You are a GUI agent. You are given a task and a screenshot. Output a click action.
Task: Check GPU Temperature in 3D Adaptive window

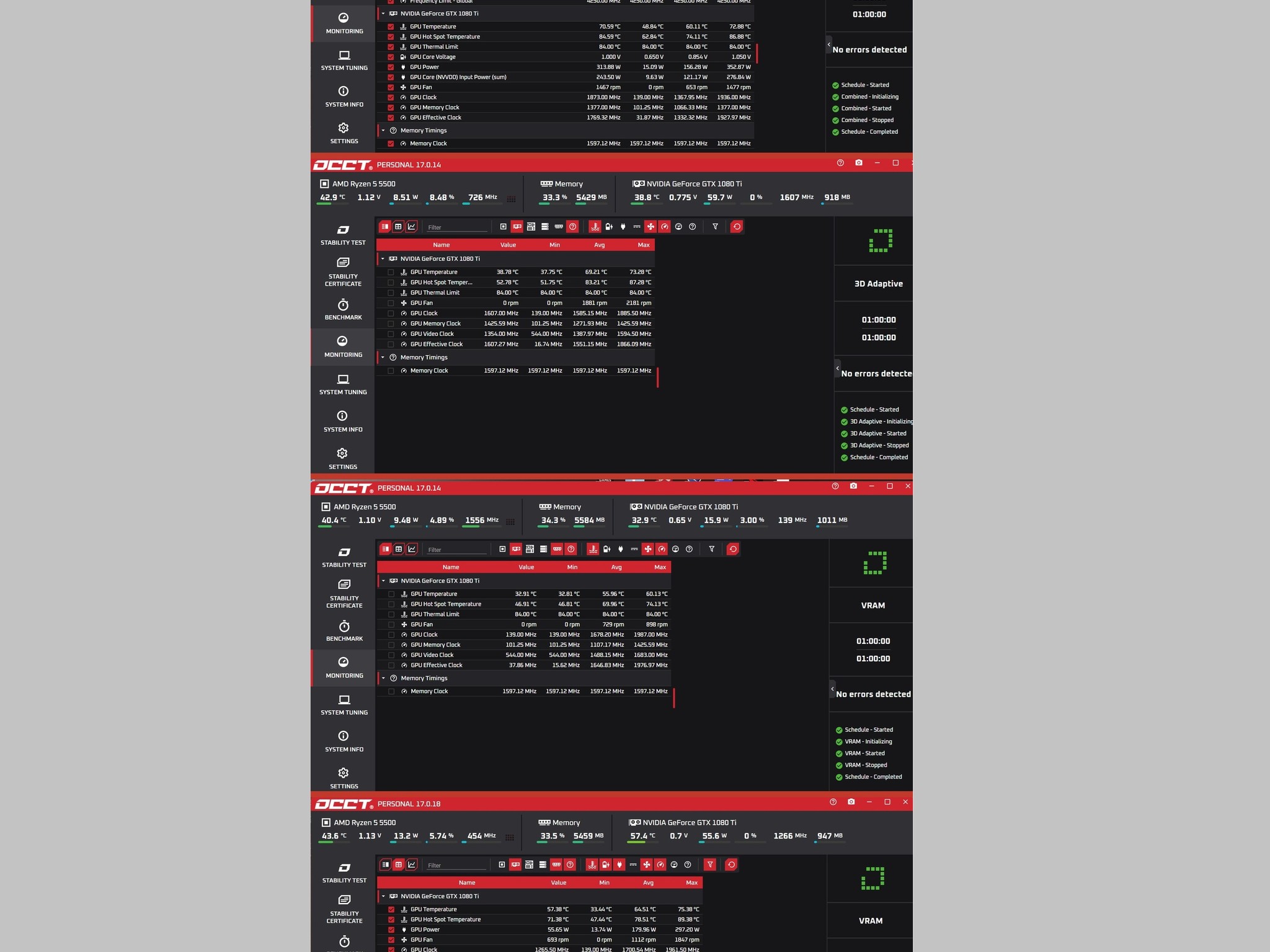391,272
